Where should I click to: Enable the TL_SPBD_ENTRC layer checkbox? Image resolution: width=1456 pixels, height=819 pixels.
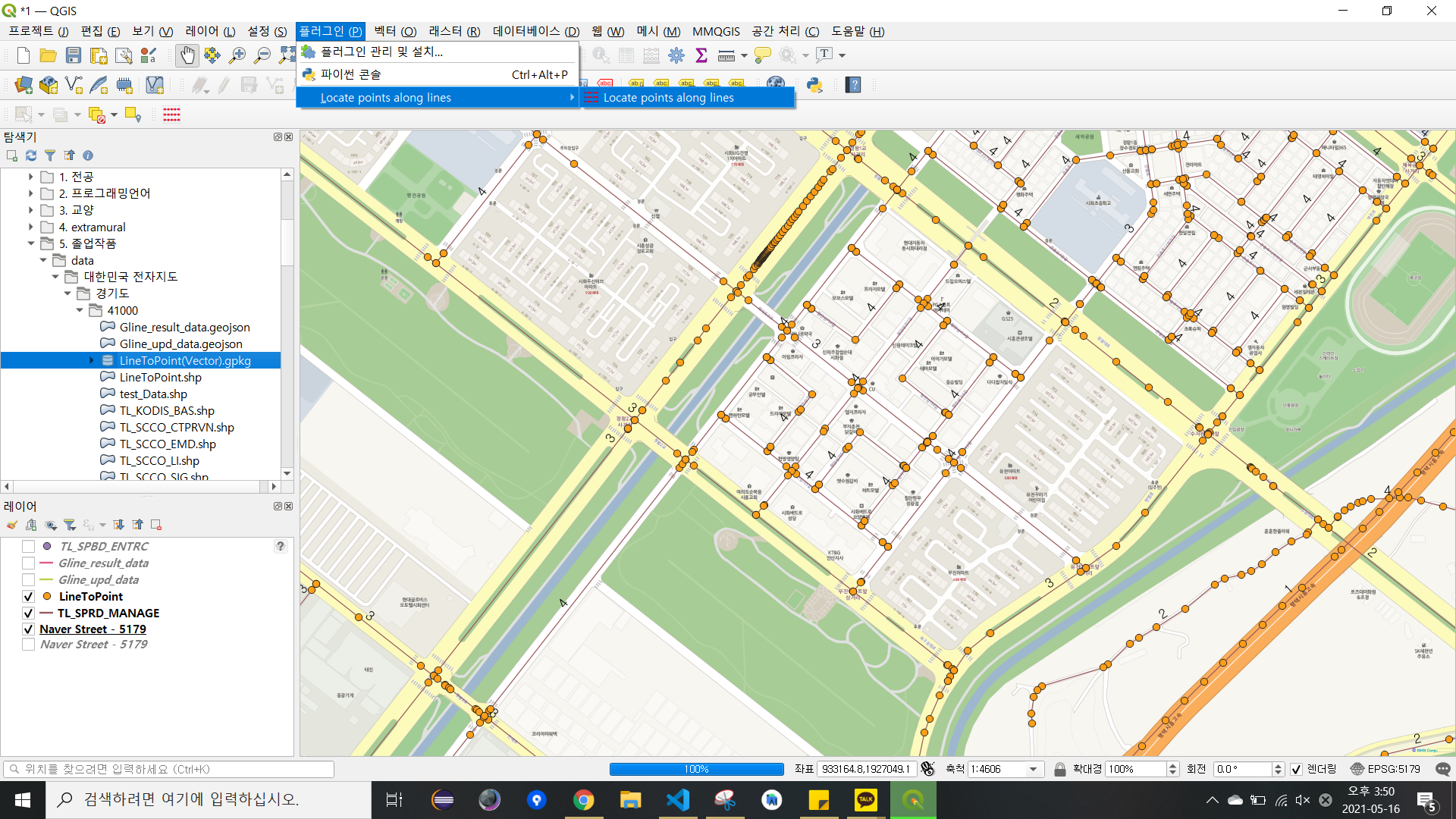click(x=29, y=547)
